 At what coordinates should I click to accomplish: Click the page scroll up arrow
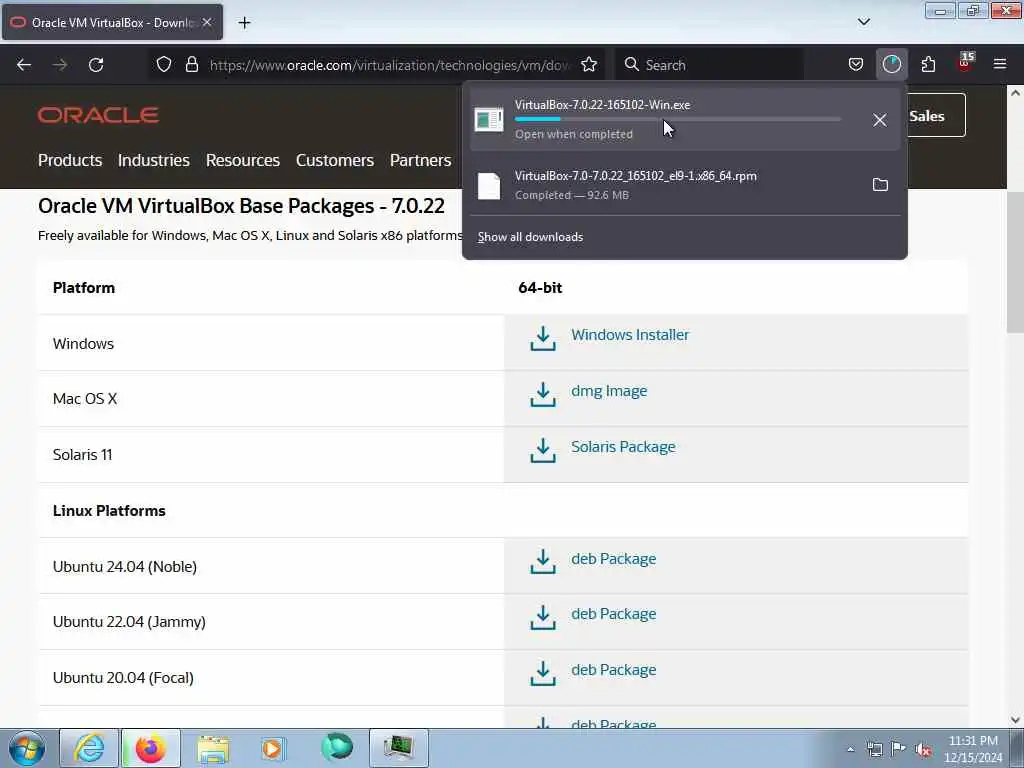(1016, 93)
